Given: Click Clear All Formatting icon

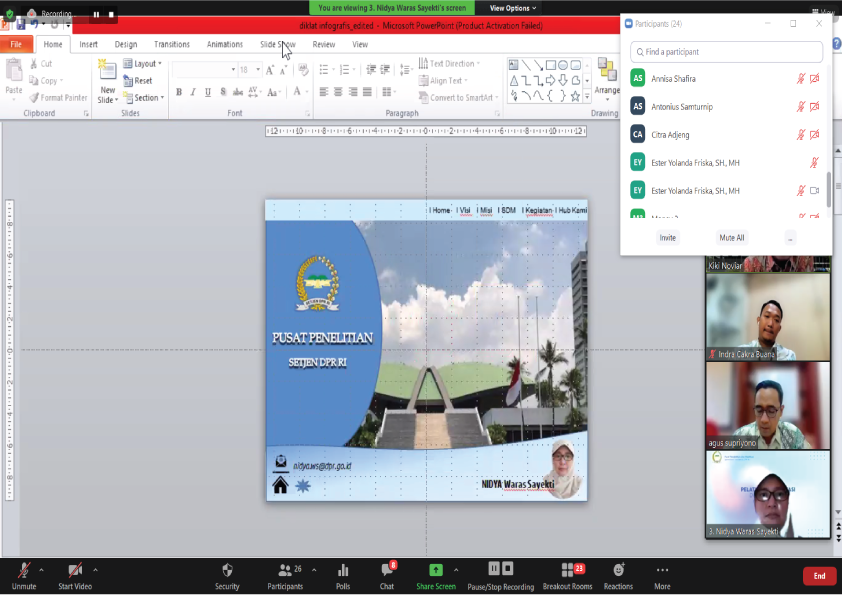Looking at the screenshot, I should (303, 70).
